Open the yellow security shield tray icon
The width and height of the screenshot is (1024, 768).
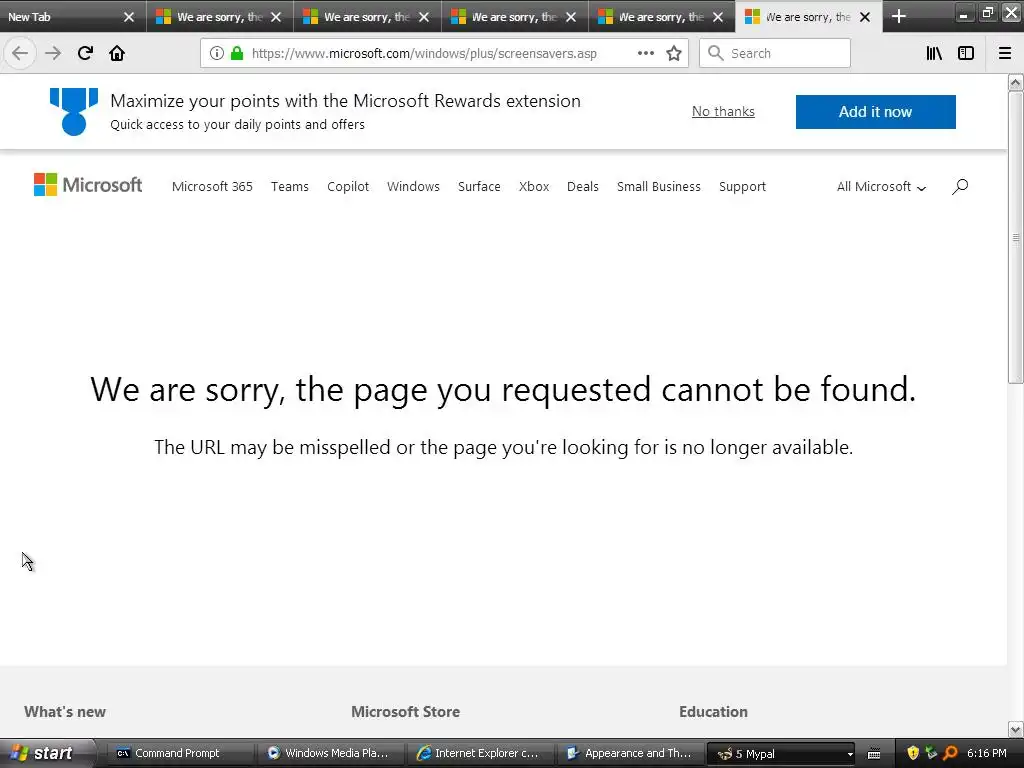[x=913, y=753]
